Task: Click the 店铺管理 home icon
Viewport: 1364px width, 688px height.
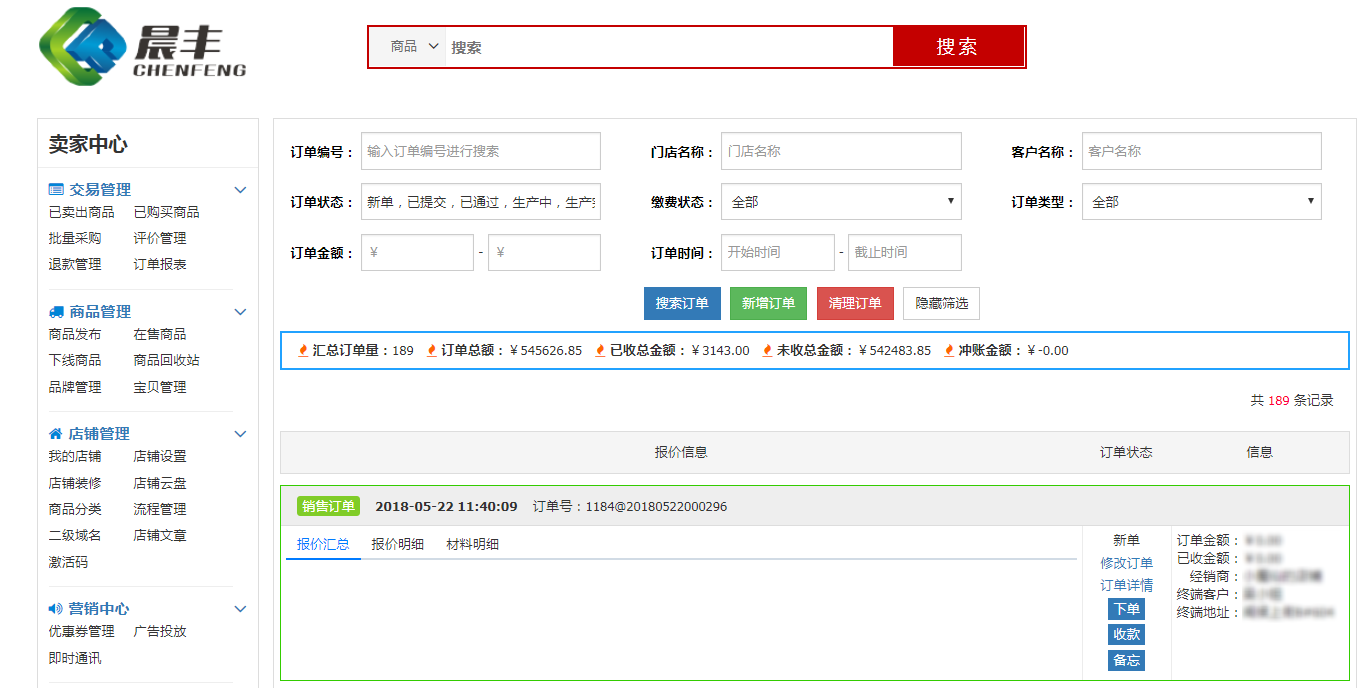Action: [56, 433]
